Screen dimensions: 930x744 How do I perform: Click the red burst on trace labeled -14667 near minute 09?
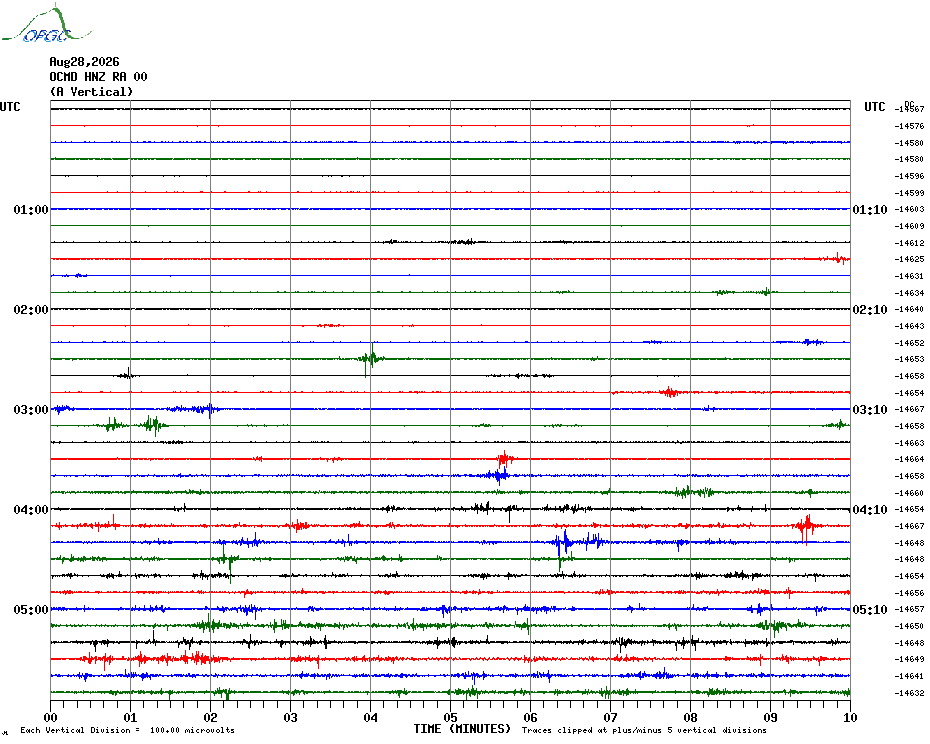coord(806,527)
